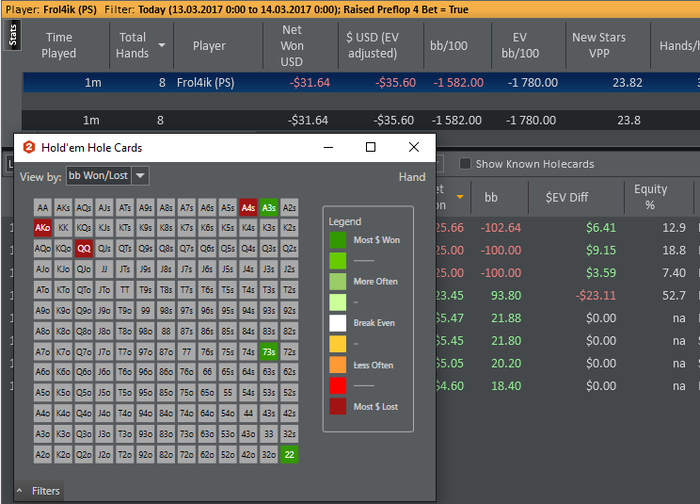The height and width of the screenshot is (504, 700).
Task: Sort by $EV Diff column header
Action: [x=567, y=197]
